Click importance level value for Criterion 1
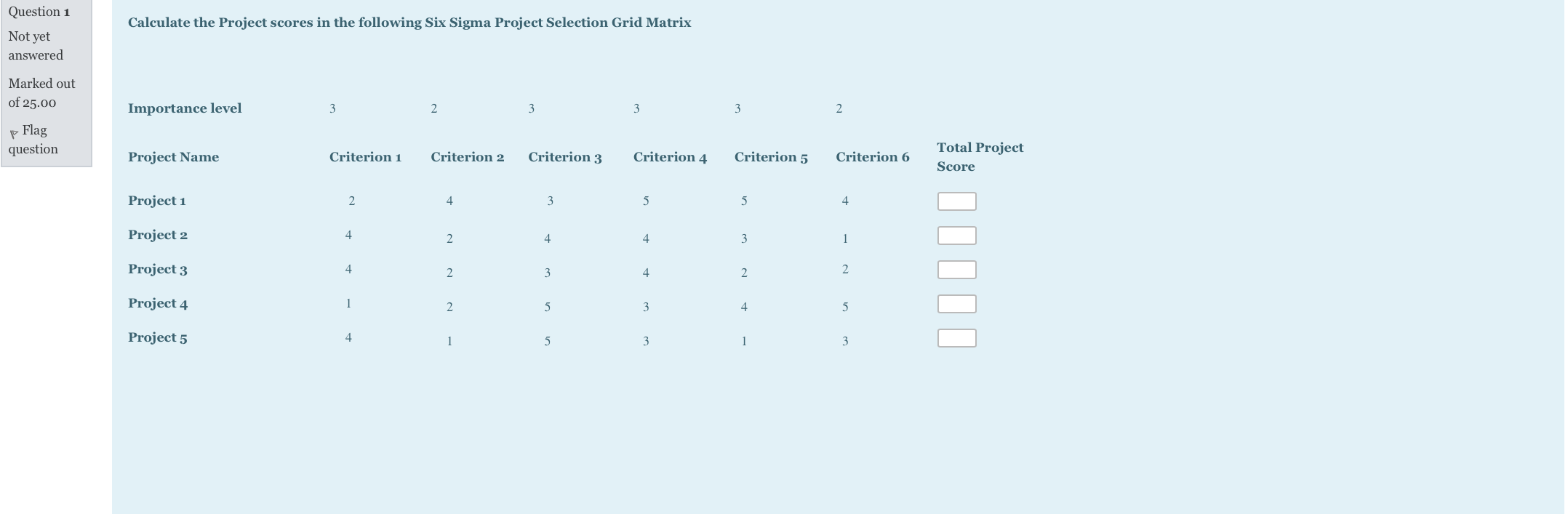The height and width of the screenshot is (514, 1568). 332,108
